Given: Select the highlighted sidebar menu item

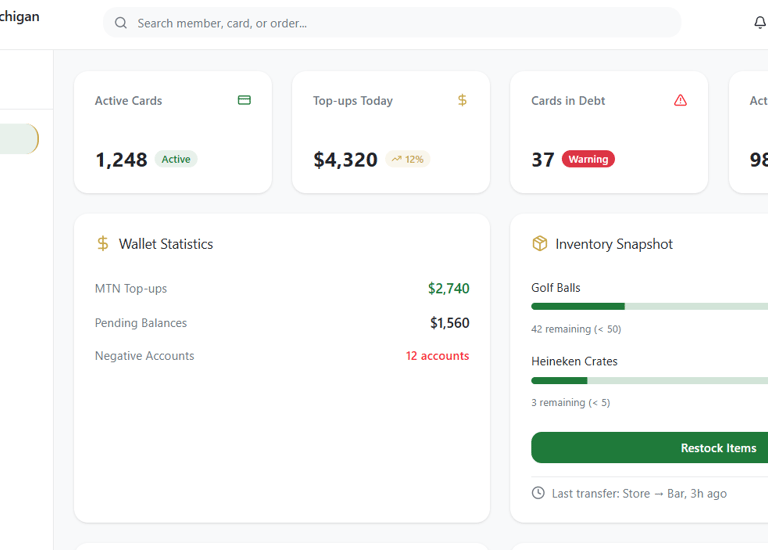Looking at the screenshot, I should coord(18,139).
